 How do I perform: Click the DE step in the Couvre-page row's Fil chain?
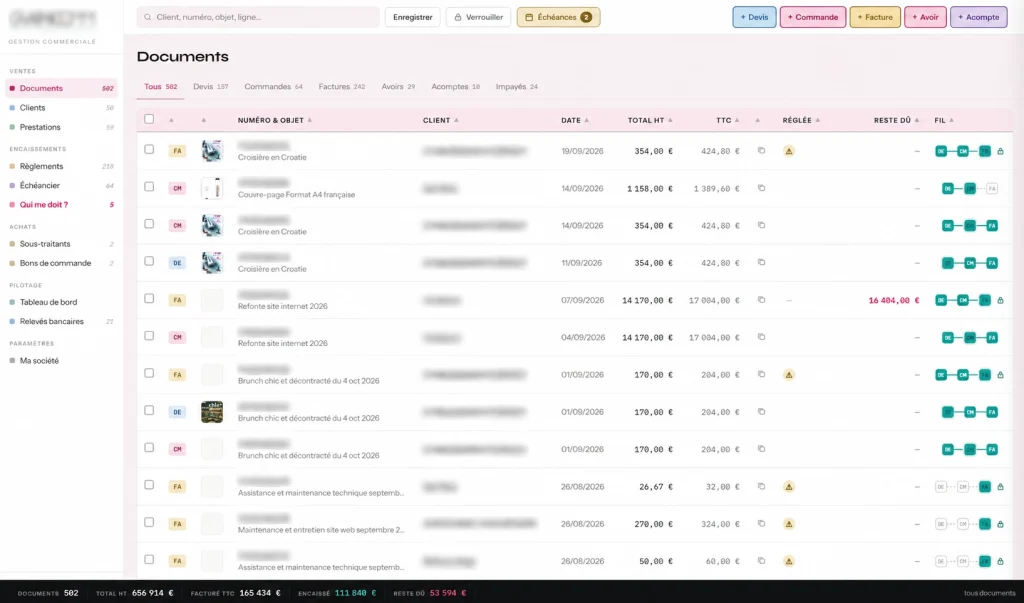tap(948, 189)
